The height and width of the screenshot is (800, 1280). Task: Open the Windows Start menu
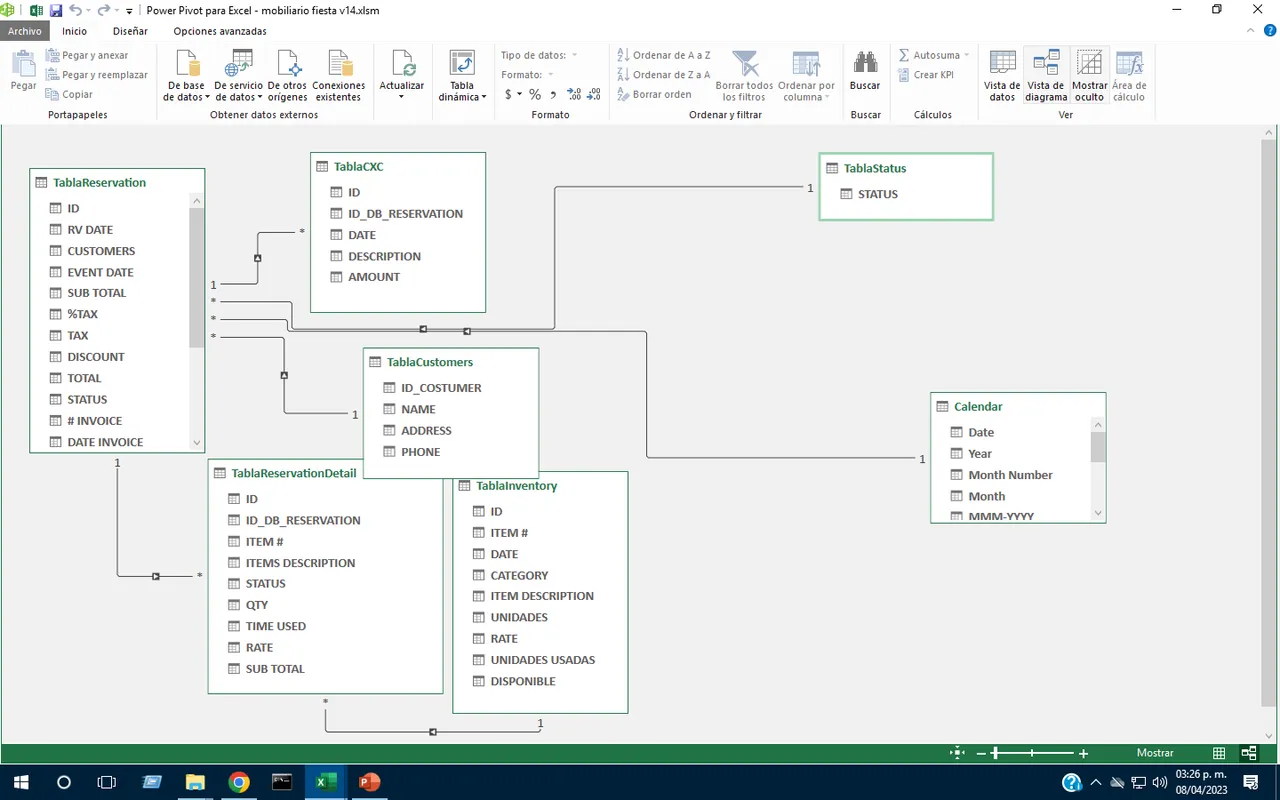tap(20, 782)
